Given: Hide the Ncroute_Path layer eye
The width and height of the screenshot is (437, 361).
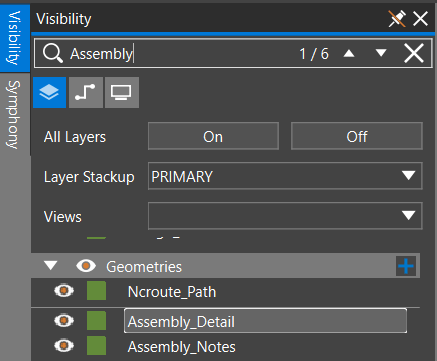Looking at the screenshot, I should 64,291.
